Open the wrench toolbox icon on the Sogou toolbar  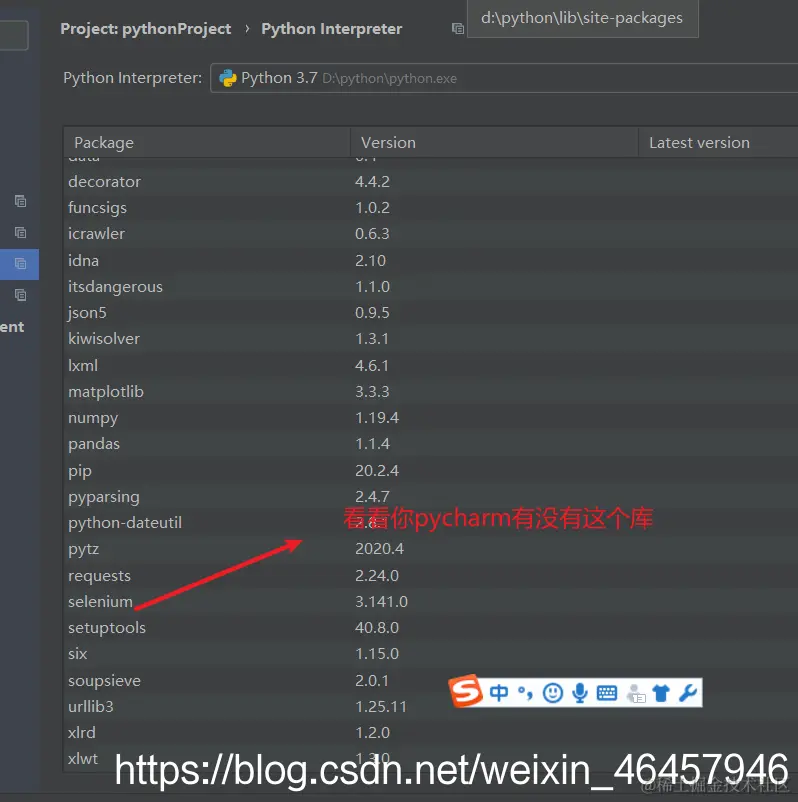[688, 693]
